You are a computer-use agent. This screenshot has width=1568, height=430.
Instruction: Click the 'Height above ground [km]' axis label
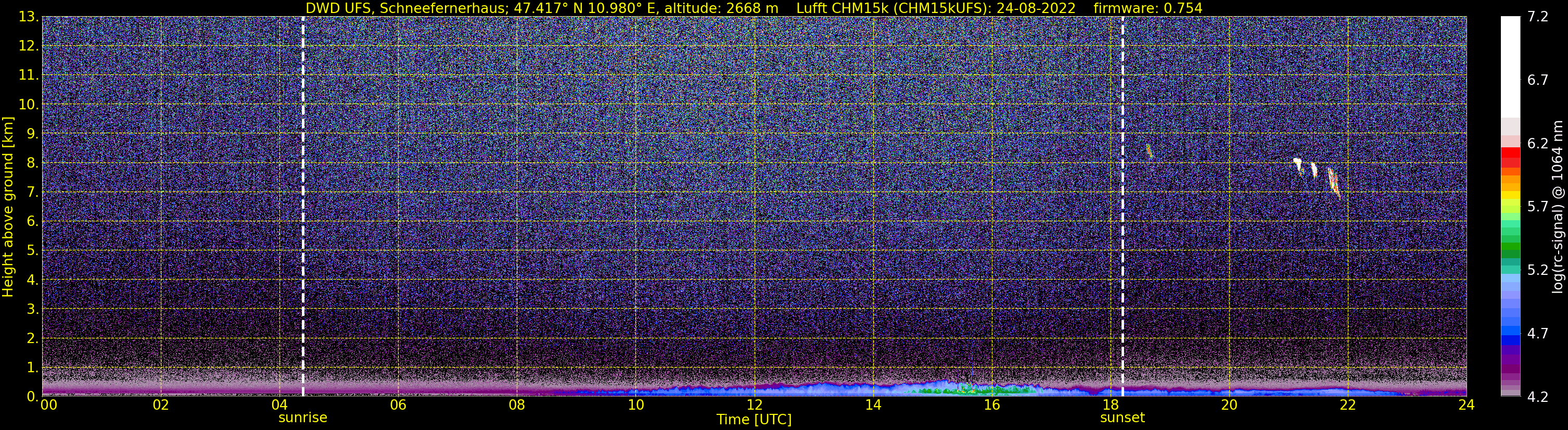[8, 207]
